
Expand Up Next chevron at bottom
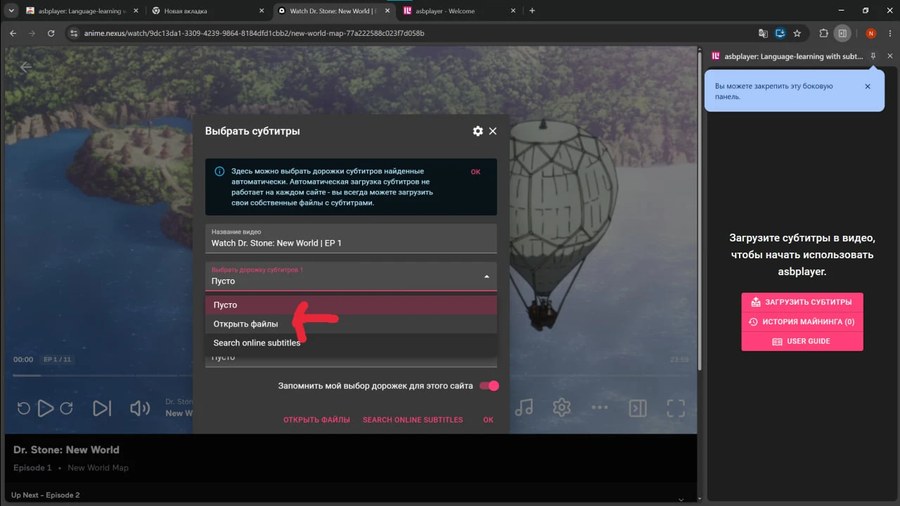point(680,499)
